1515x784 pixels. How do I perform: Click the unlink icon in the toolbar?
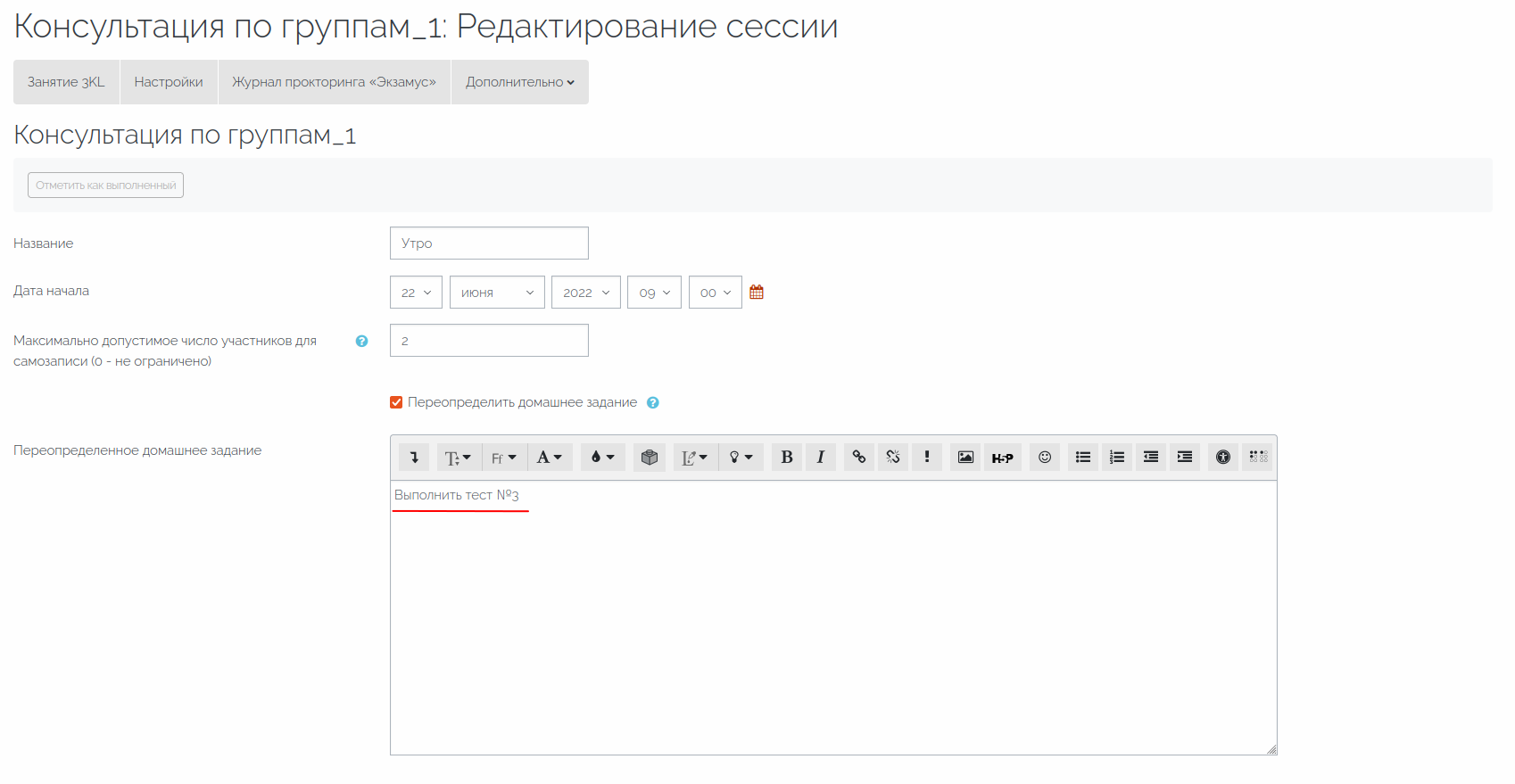[x=892, y=458]
